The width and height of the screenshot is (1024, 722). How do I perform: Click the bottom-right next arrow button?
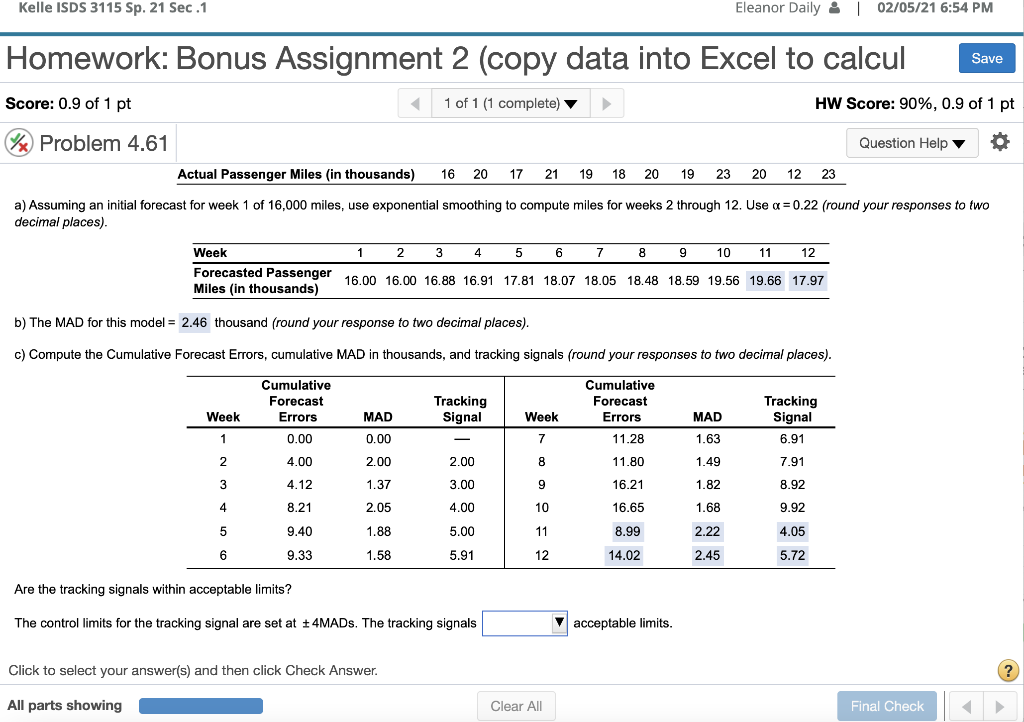click(999, 706)
